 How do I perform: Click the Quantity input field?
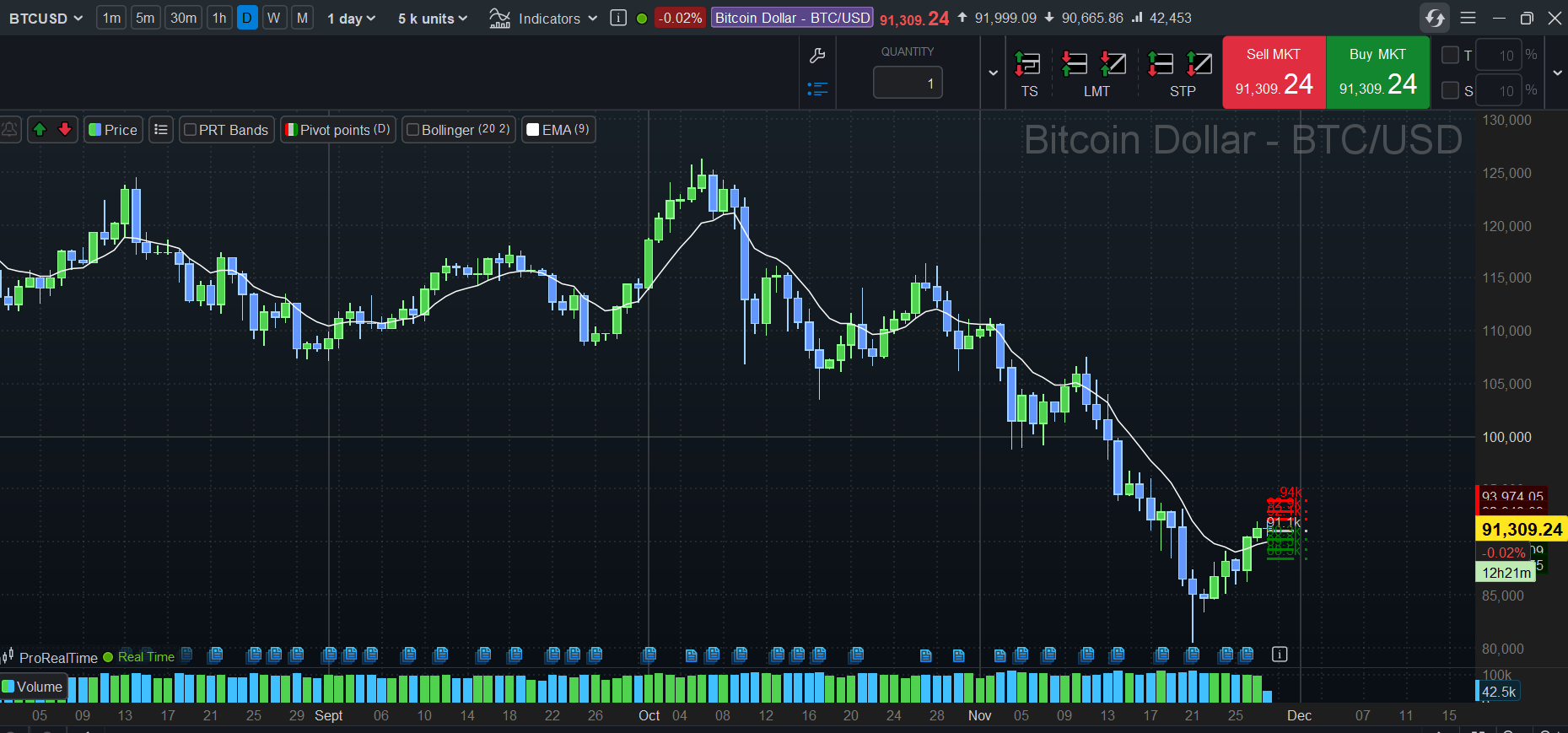click(908, 83)
